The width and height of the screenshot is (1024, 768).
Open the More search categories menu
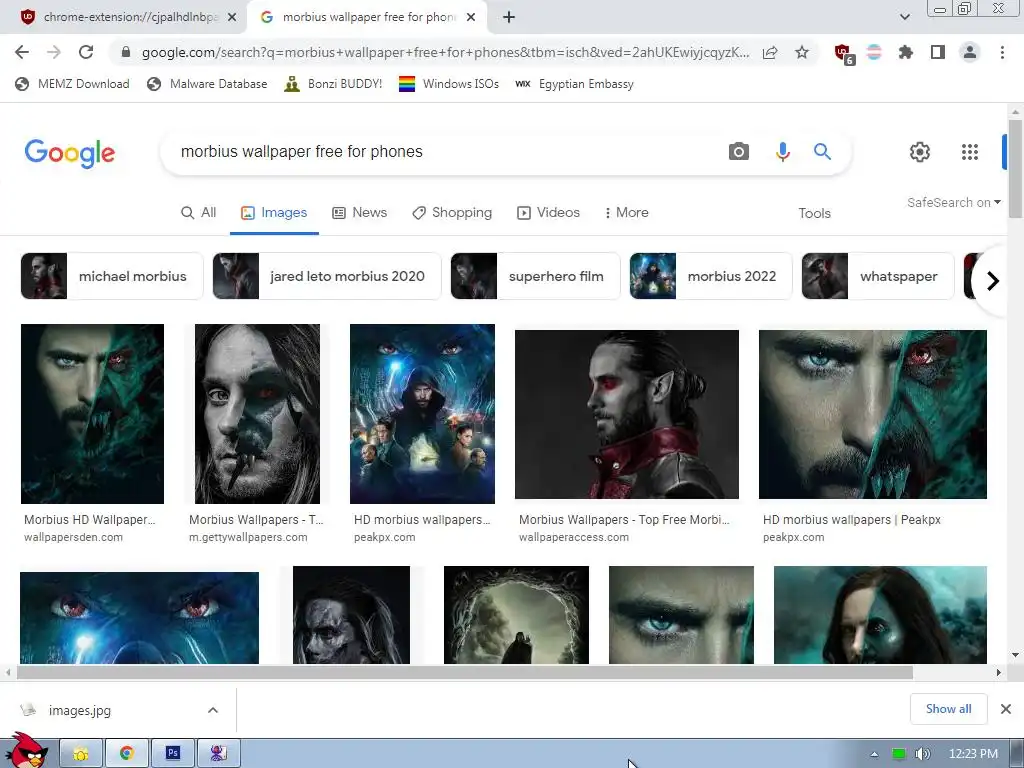pyautogui.click(x=626, y=213)
